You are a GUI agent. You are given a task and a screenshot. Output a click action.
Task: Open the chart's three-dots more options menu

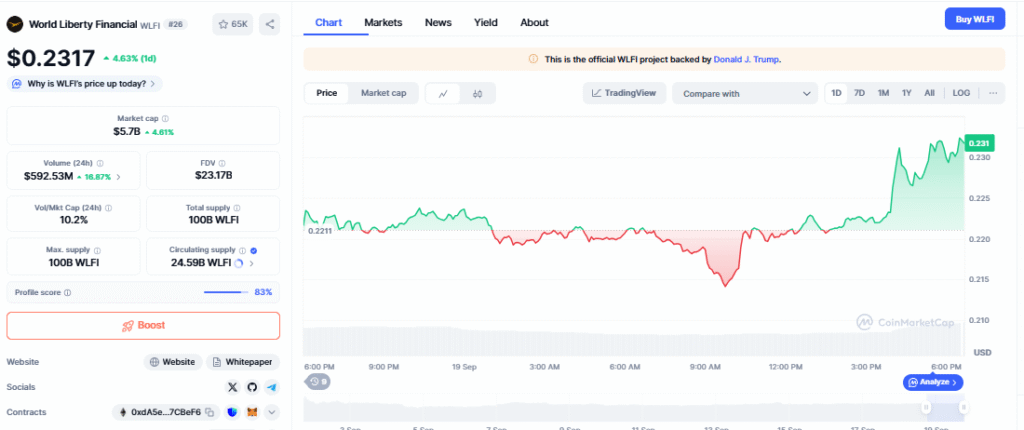(x=992, y=93)
